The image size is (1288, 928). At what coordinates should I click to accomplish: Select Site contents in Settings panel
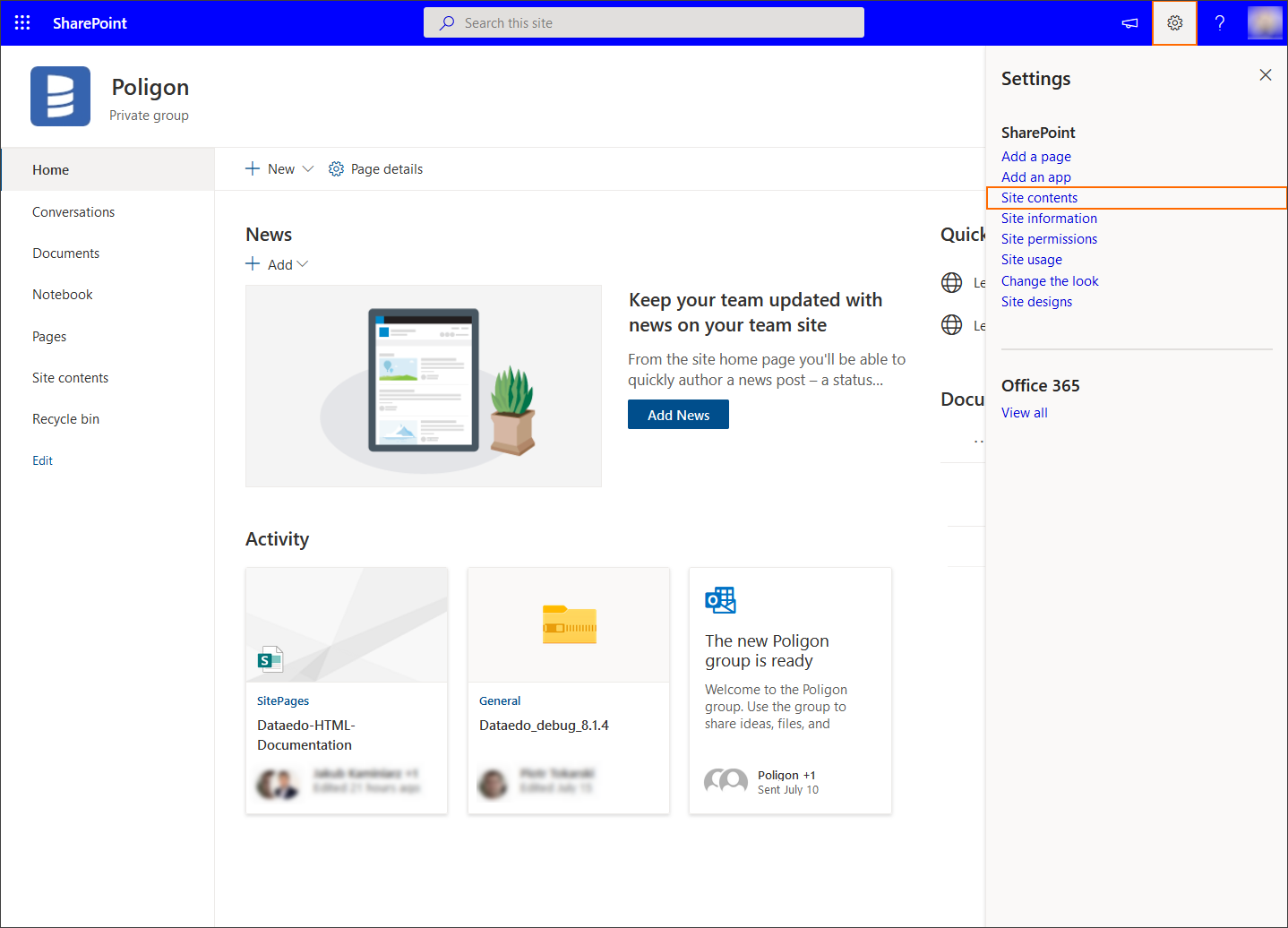(x=1039, y=198)
